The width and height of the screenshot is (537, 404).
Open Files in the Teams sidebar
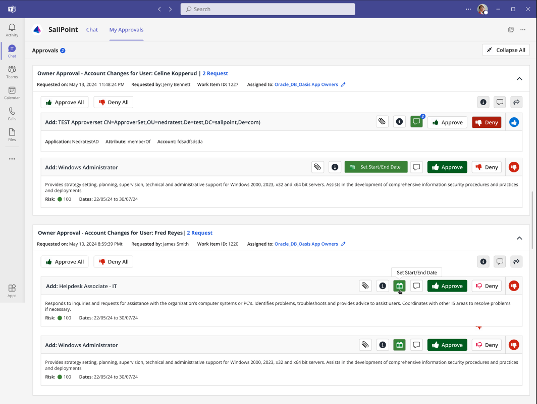click(12, 134)
